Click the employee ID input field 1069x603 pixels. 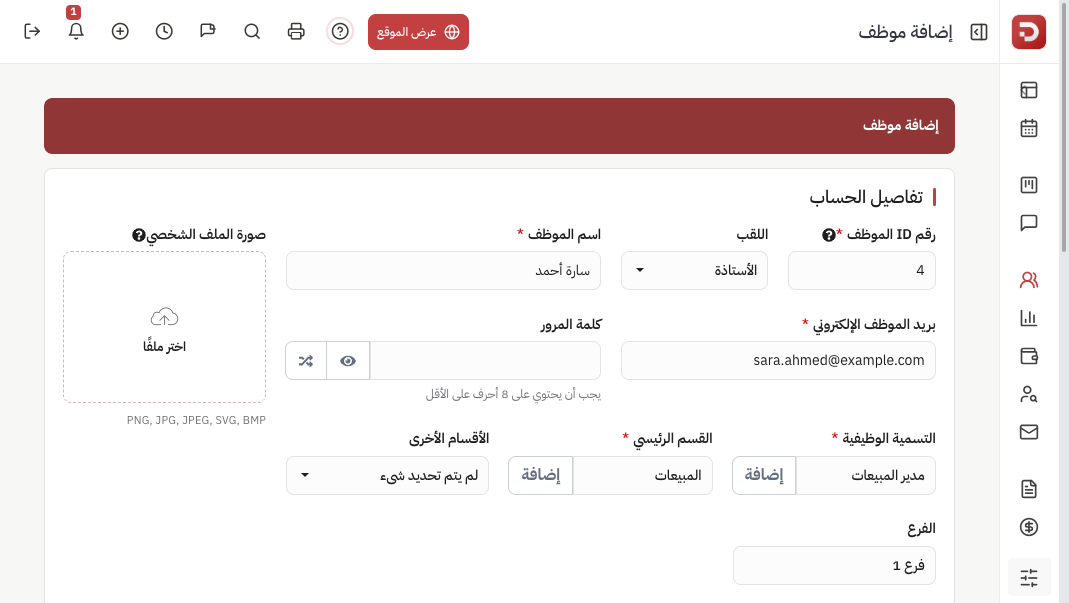coord(862,271)
